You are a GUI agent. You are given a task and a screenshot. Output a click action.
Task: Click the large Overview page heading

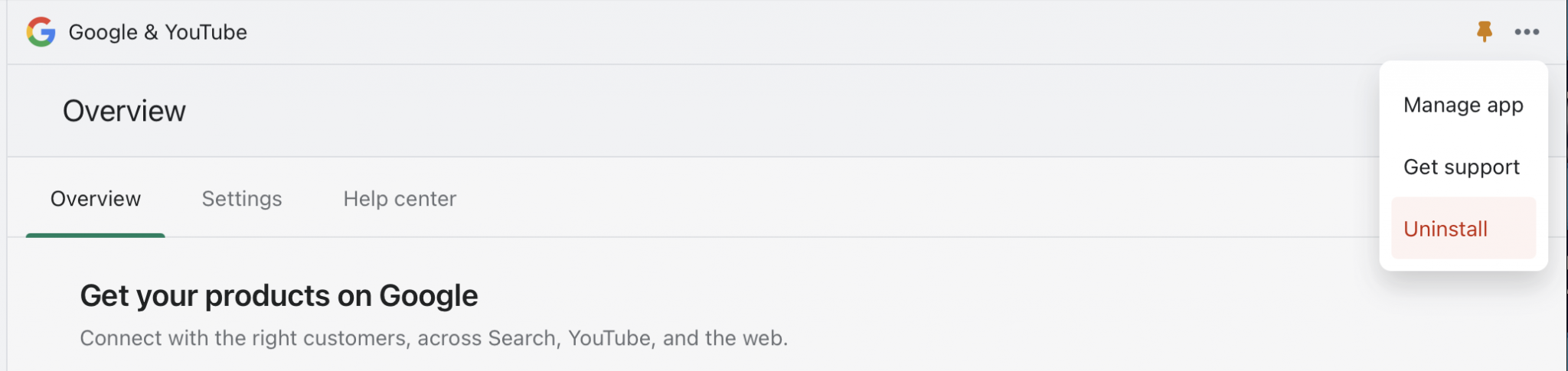point(124,111)
